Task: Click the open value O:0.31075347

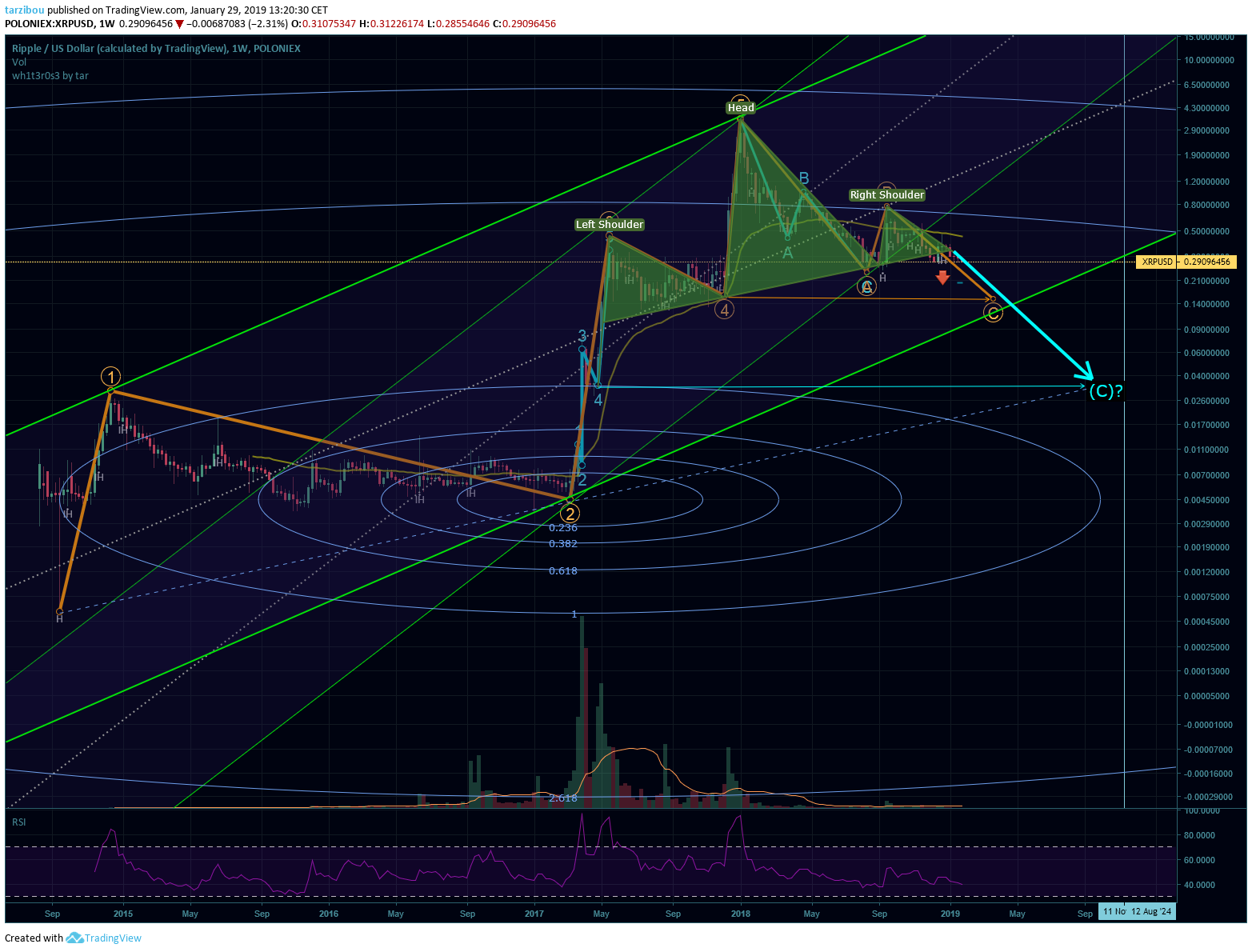Action: 323,24
